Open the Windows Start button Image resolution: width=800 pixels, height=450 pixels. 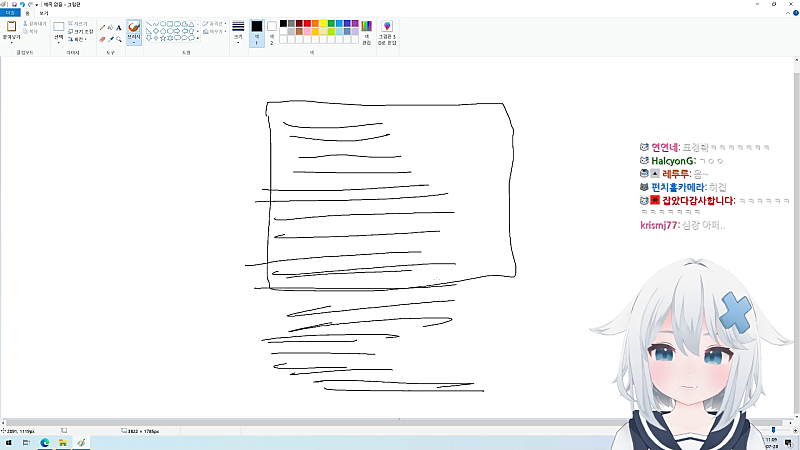9,443
